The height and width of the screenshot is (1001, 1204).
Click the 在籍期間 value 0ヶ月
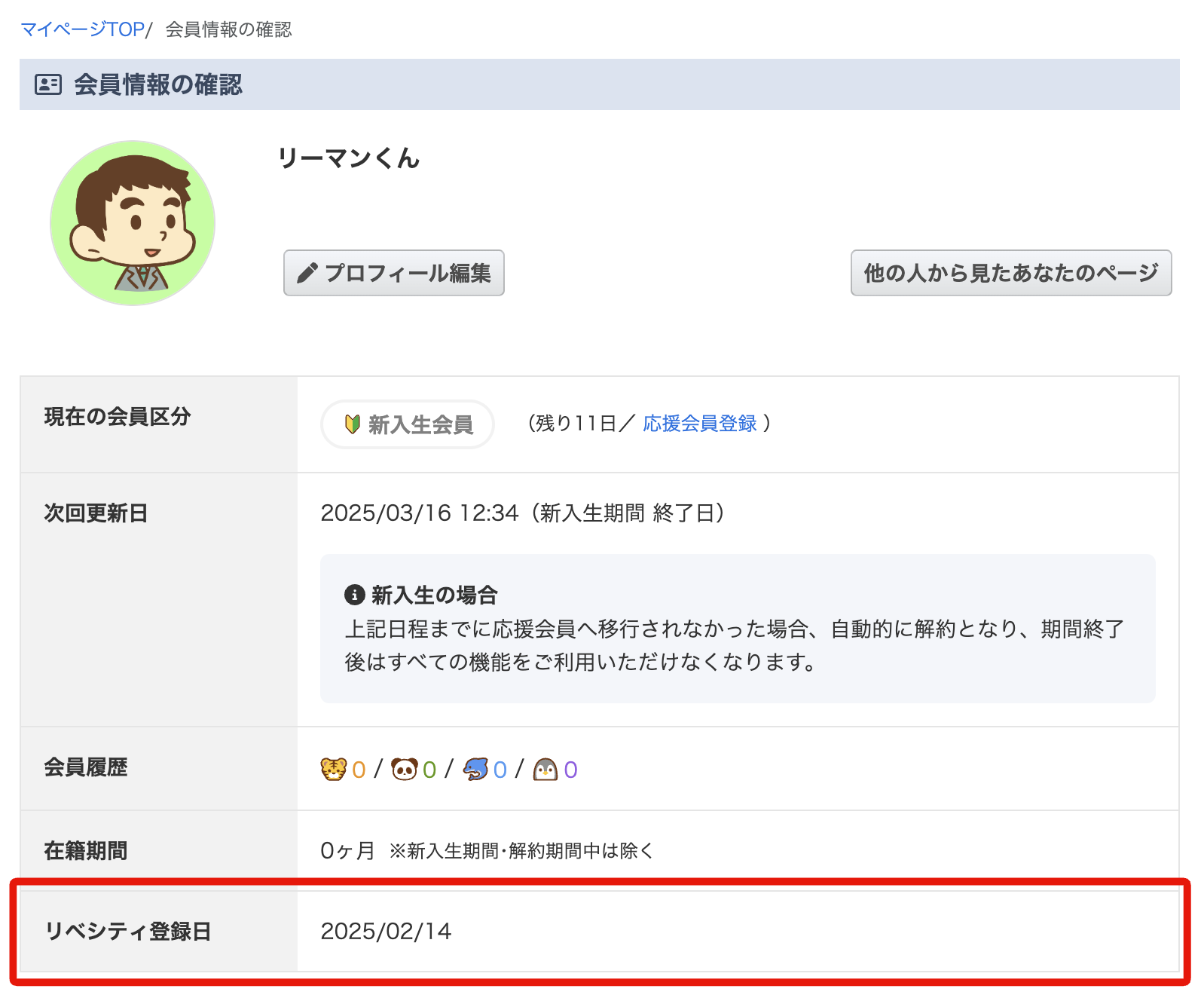click(347, 851)
